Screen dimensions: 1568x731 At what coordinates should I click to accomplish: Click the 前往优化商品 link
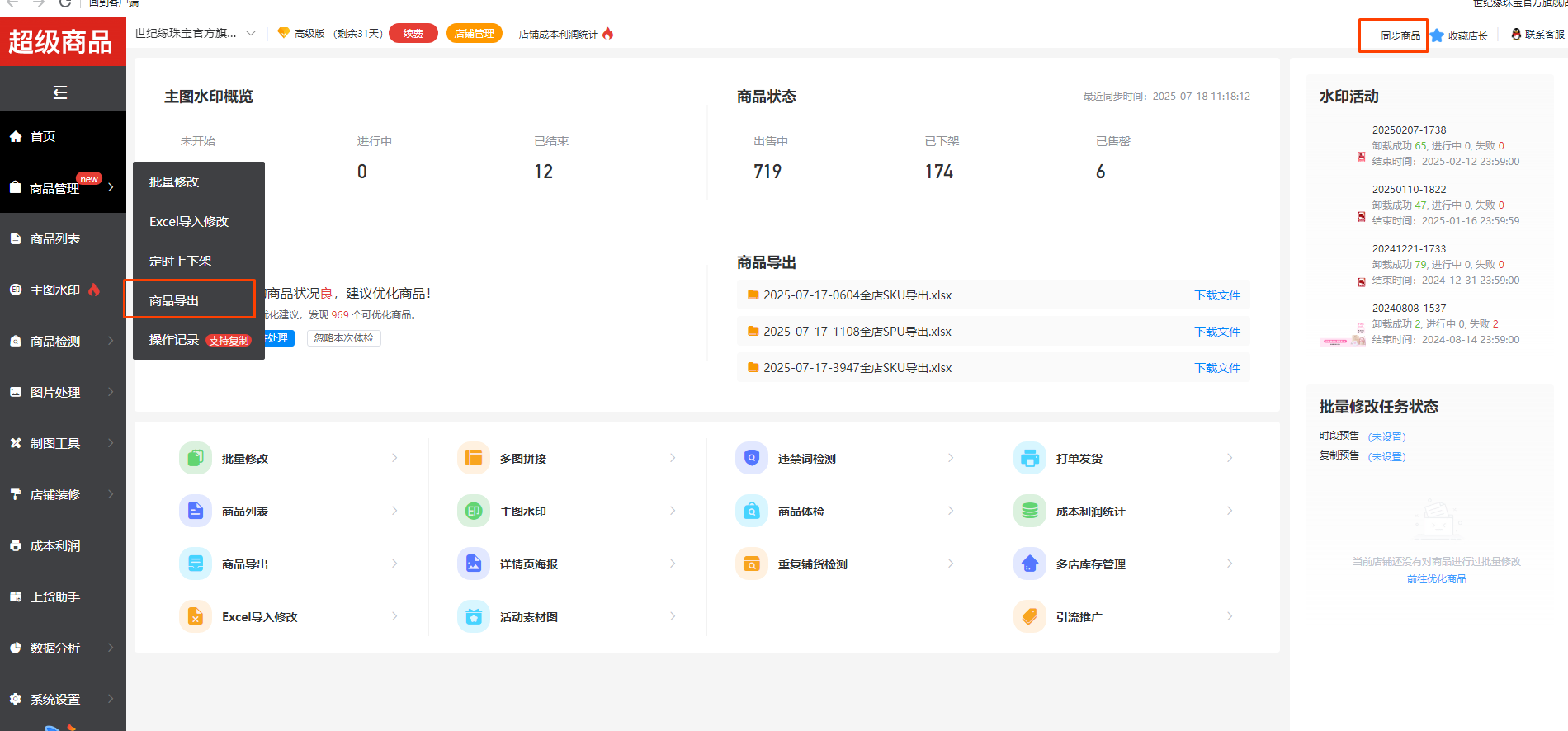1436,579
